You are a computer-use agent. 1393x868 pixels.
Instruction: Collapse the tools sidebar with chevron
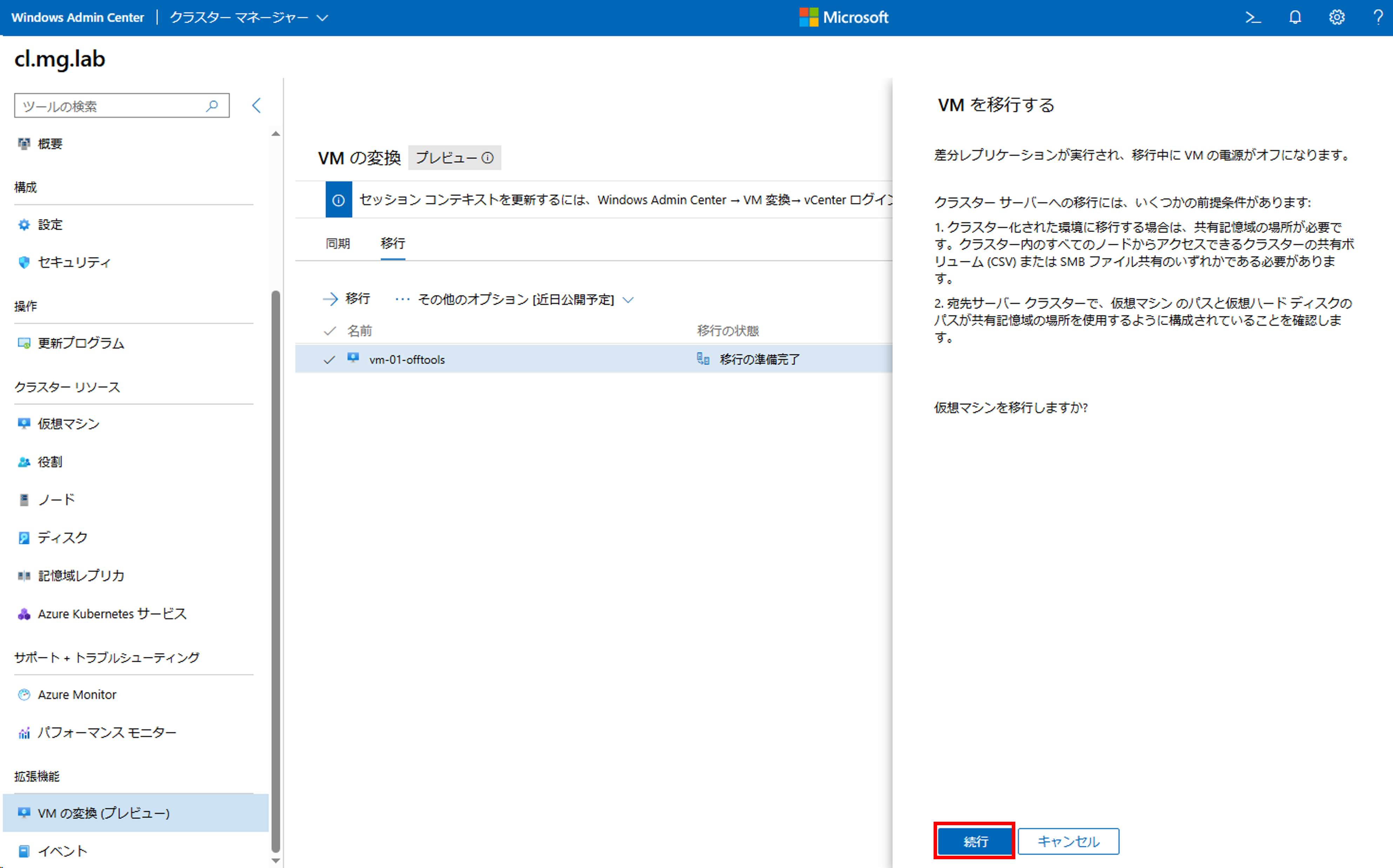click(257, 106)
